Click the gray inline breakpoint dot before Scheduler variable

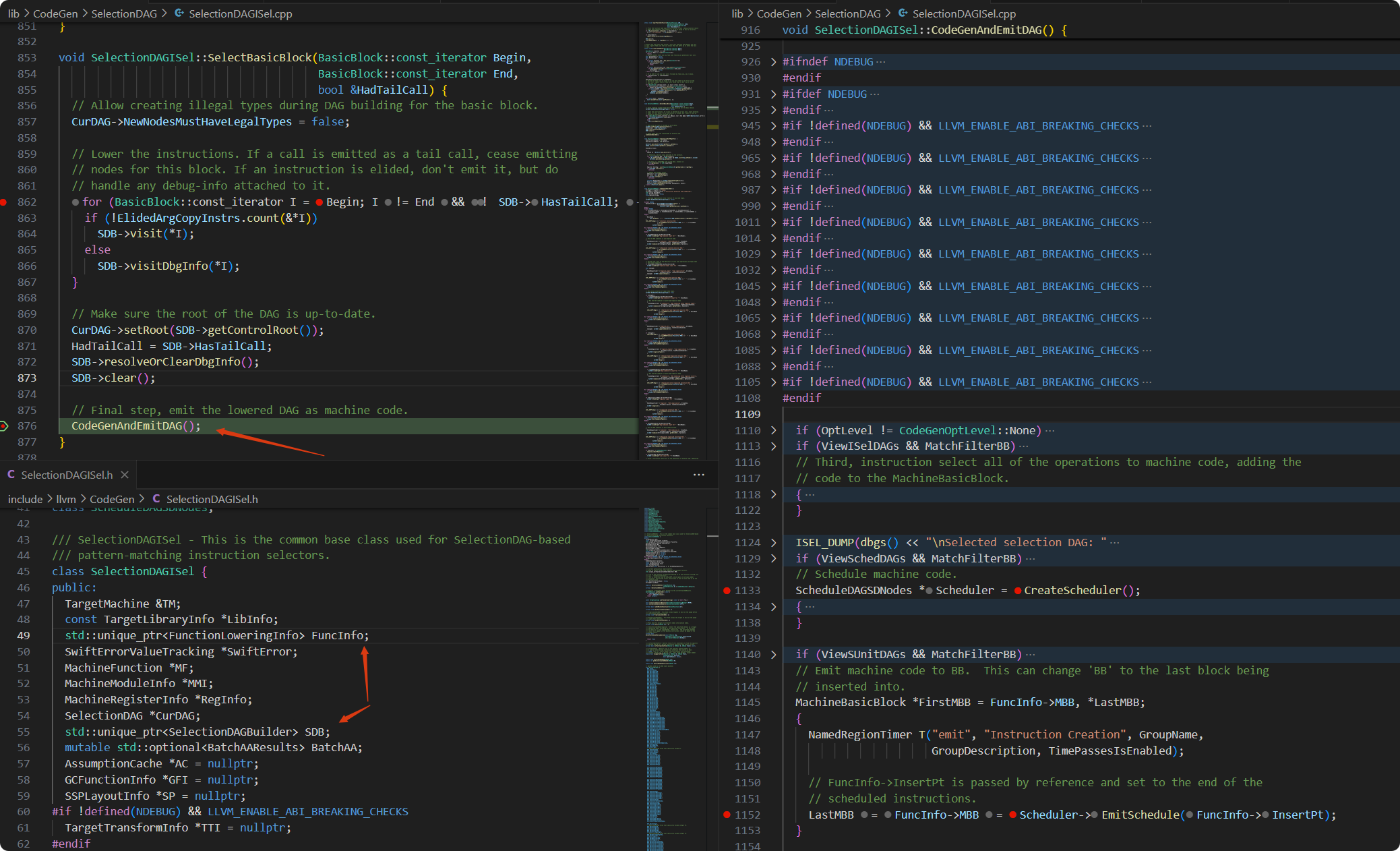pyautogui.click(x=929, y=591)
